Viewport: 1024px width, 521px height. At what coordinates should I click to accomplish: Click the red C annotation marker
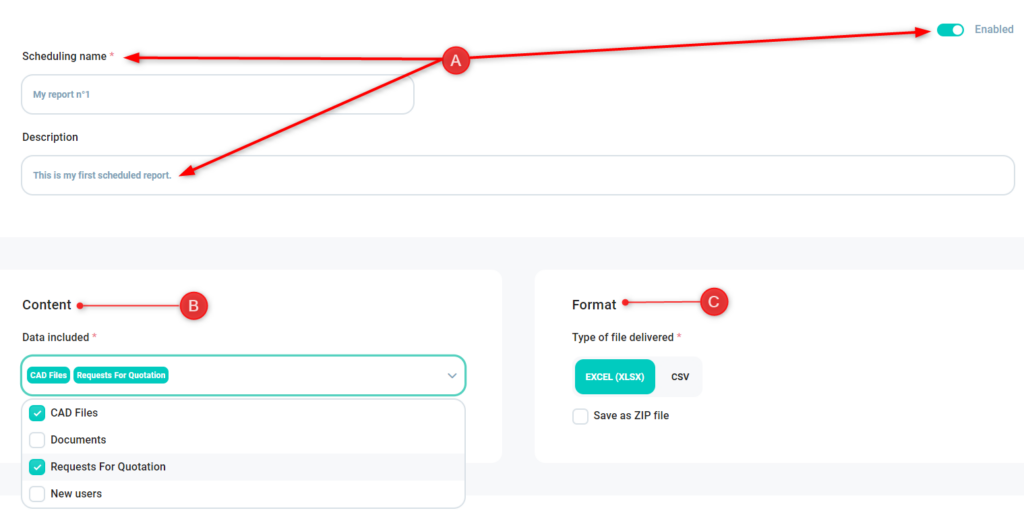click(714, 301)
